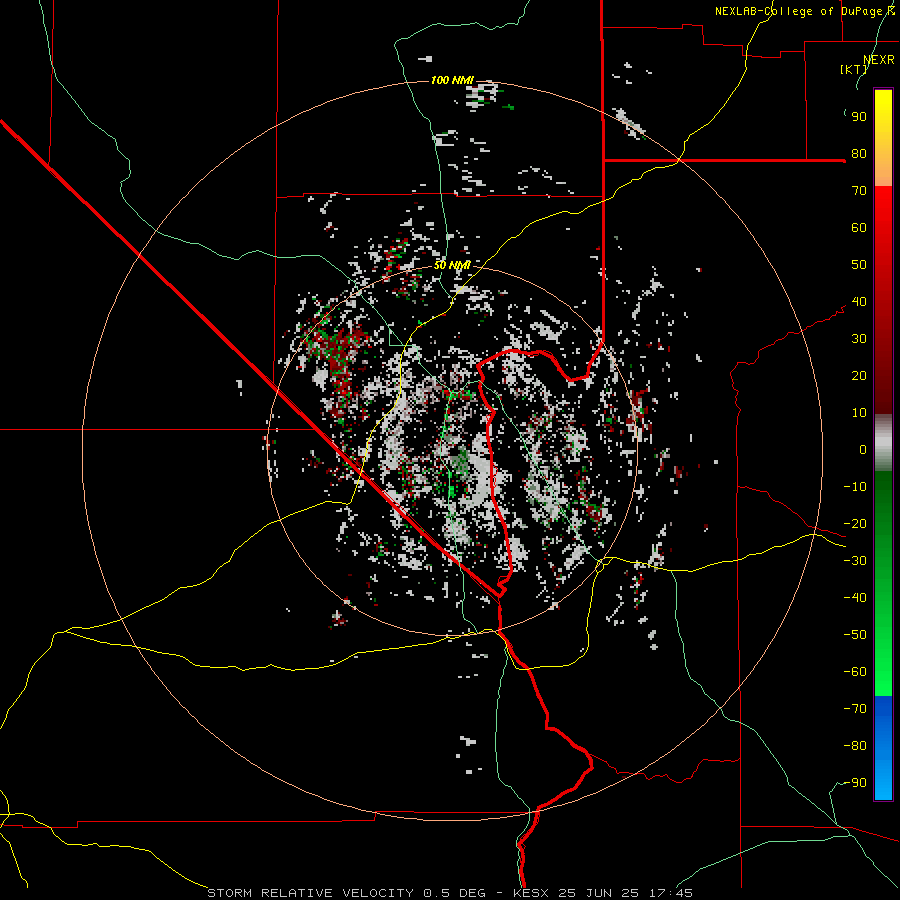Click the NEXR label above the color bar

coord(879,60)
